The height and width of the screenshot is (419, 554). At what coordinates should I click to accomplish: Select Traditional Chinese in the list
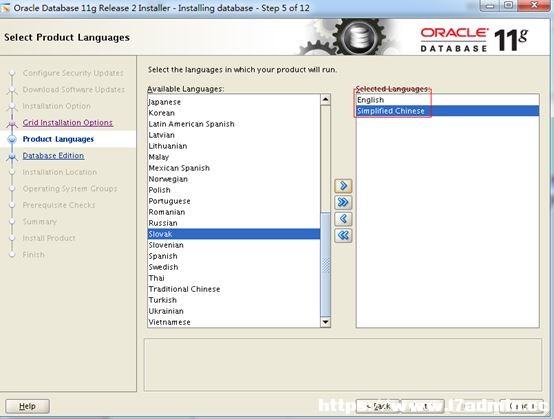pos(234,289)
